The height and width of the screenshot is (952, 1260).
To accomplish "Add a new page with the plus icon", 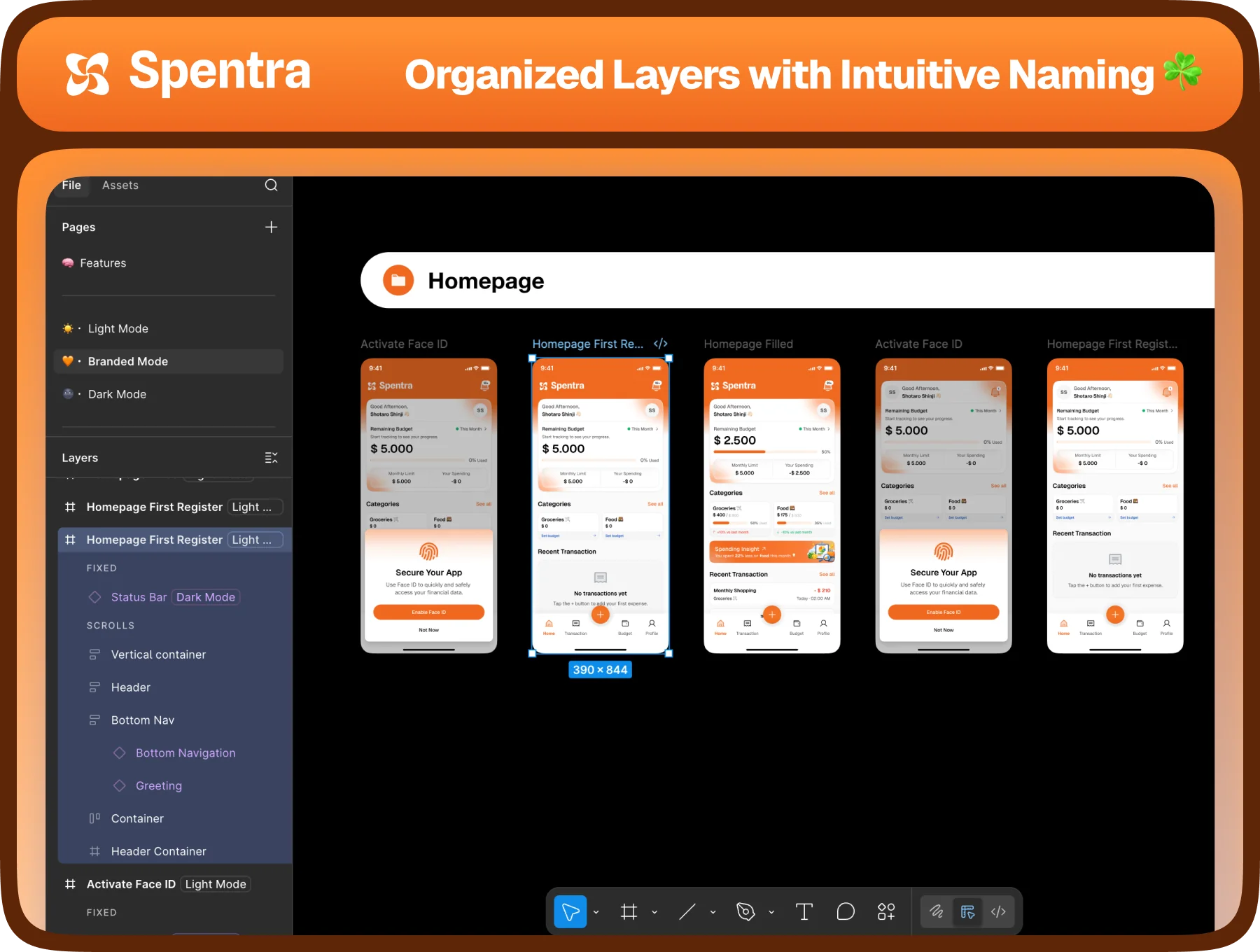I will [x=272, y=227].
